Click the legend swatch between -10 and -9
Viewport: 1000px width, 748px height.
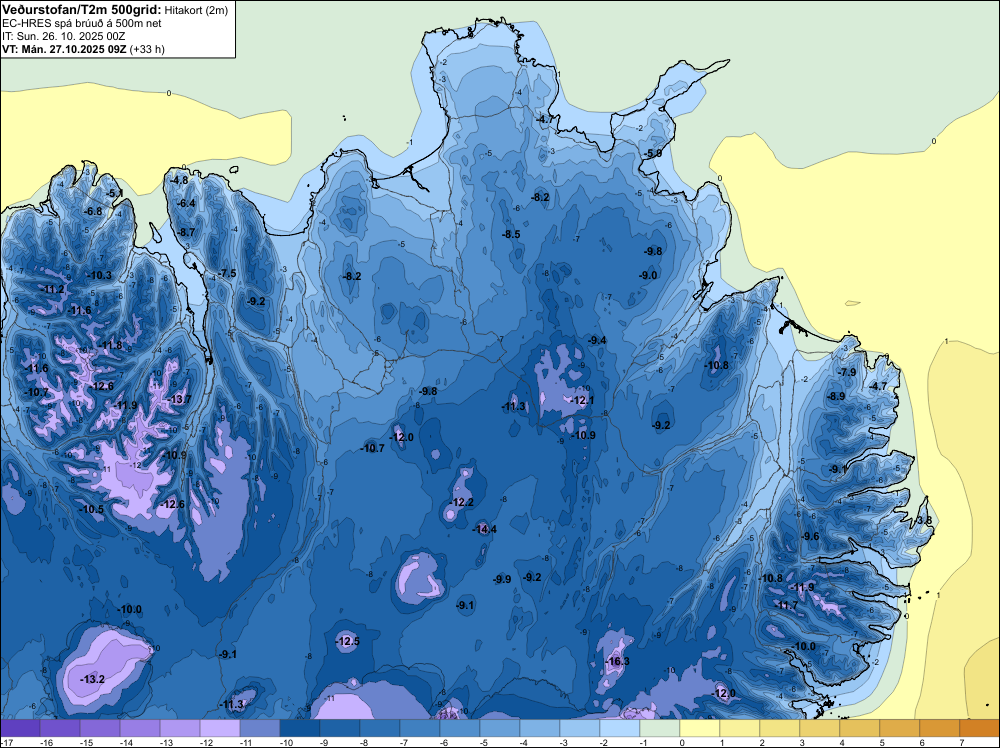point(300,728)
